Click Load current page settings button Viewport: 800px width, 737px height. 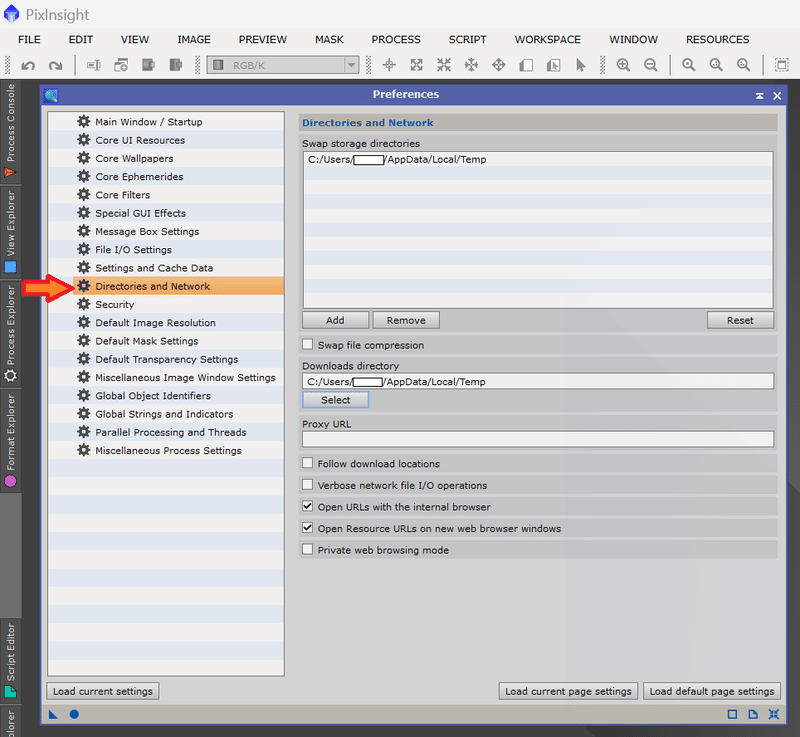pos(568,692)
